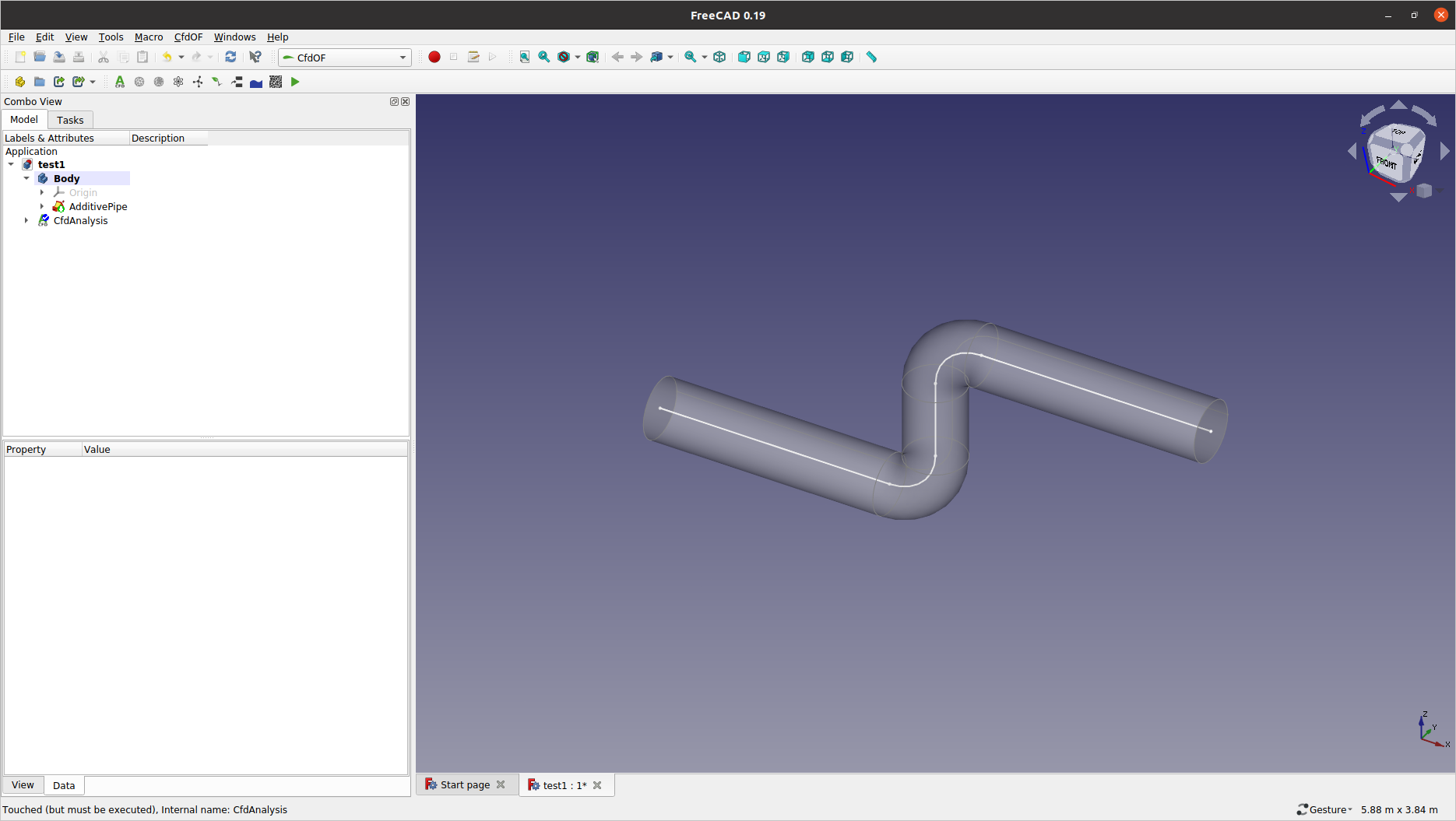
Task: Click the make link icon
Action: pos(59,82)
